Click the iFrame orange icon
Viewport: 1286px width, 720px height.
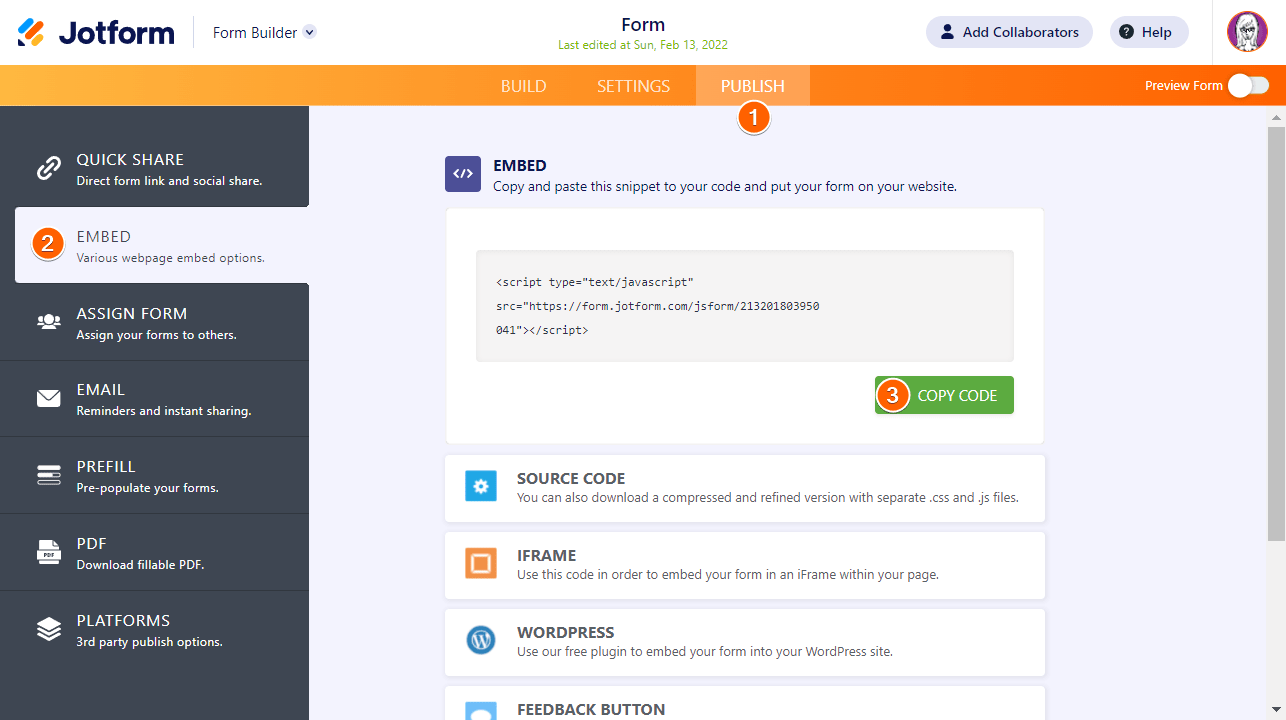(x=481, y=564)
